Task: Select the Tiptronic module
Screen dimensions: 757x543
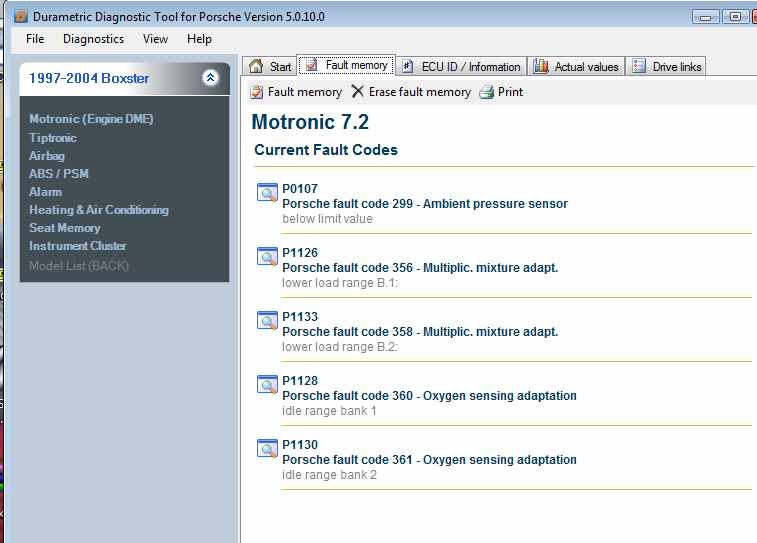Action: tap(53, 138)
